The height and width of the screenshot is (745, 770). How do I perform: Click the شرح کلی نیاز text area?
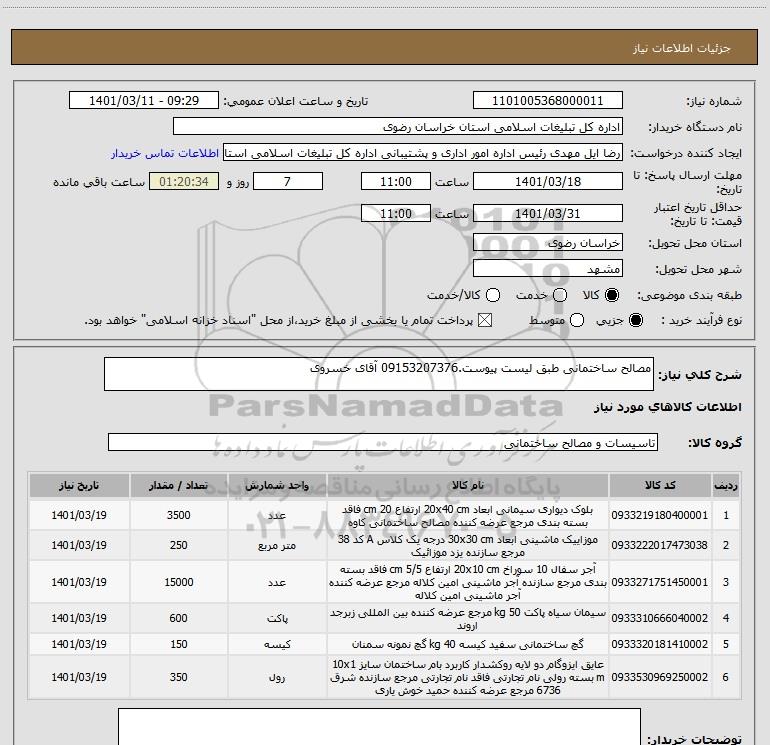click(379, 374)
